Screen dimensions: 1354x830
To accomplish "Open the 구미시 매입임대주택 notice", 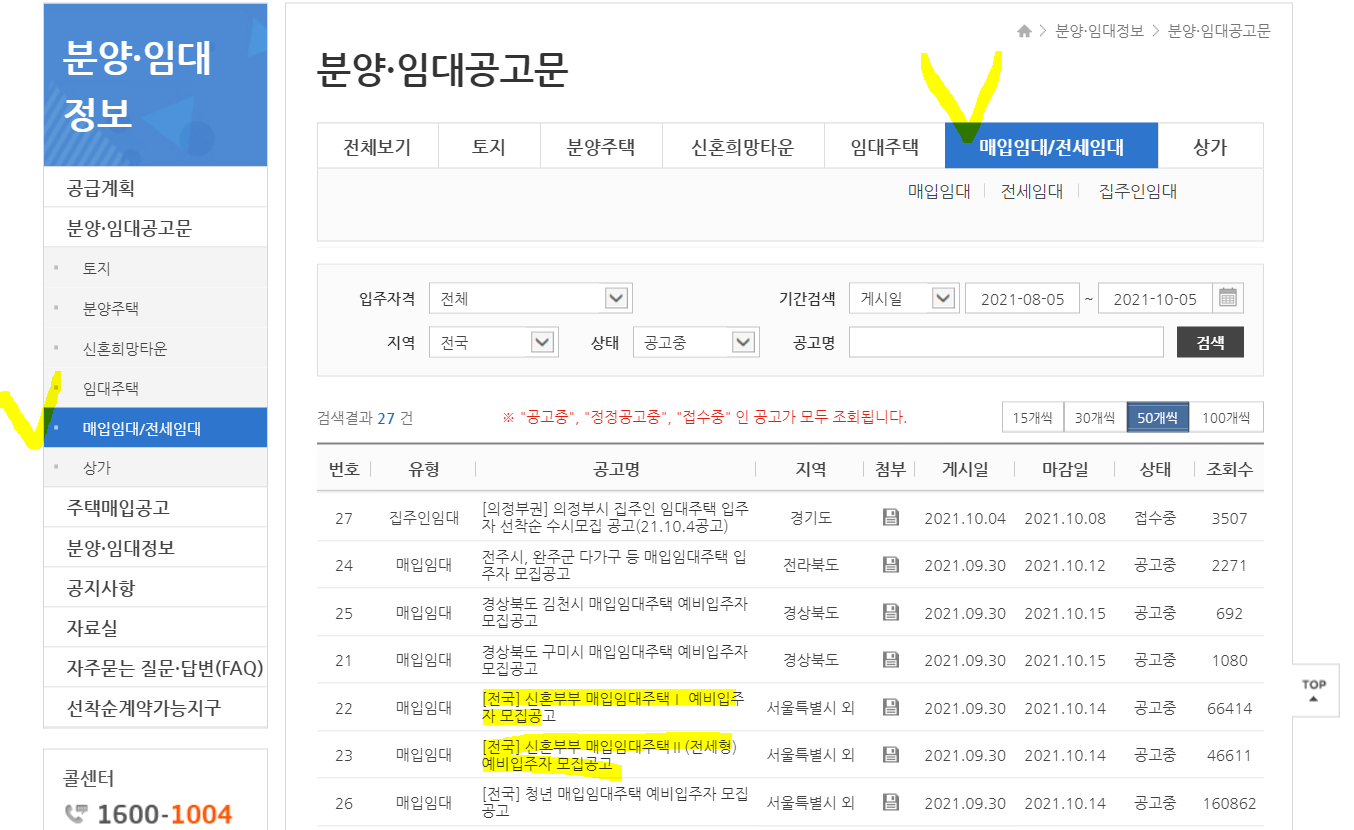I will 614,660.
